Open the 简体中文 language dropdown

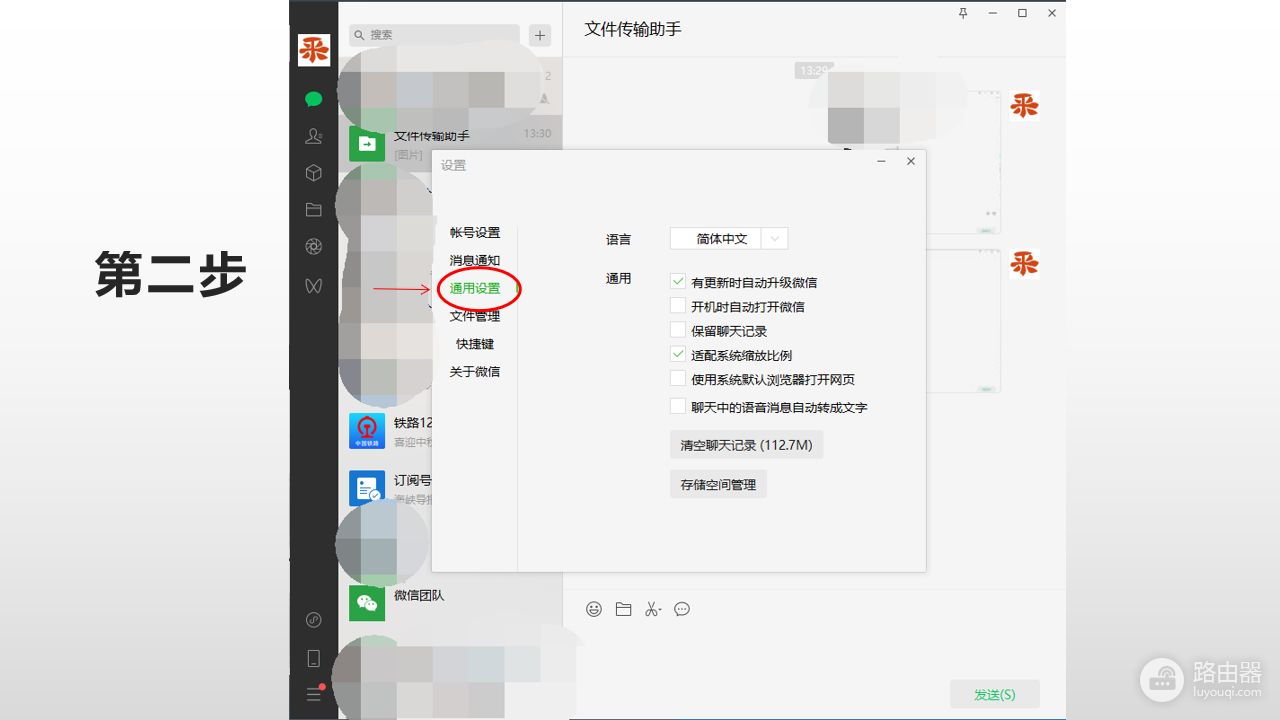(729, 239)
